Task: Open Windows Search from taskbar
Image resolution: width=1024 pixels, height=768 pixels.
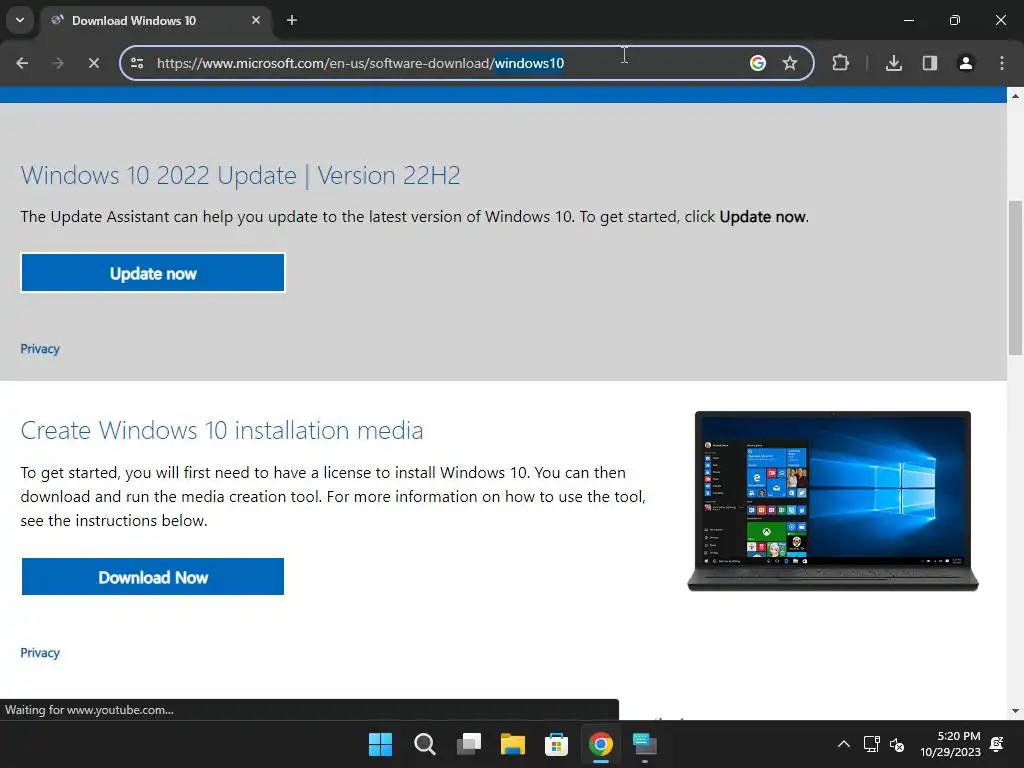Action: 424,744
